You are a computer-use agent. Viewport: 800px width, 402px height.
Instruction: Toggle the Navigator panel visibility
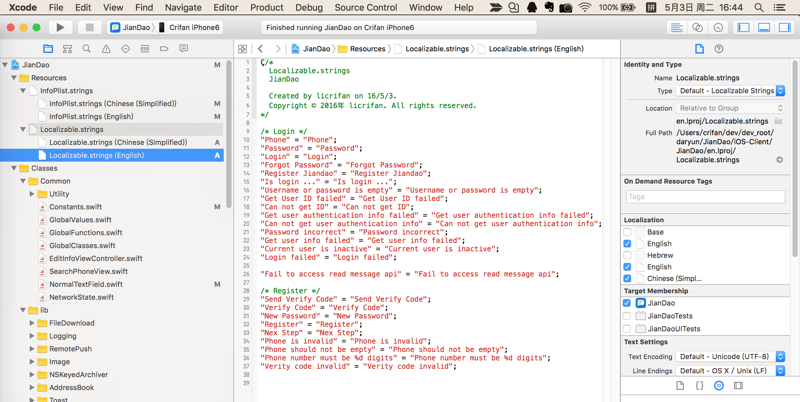(744, 28)
